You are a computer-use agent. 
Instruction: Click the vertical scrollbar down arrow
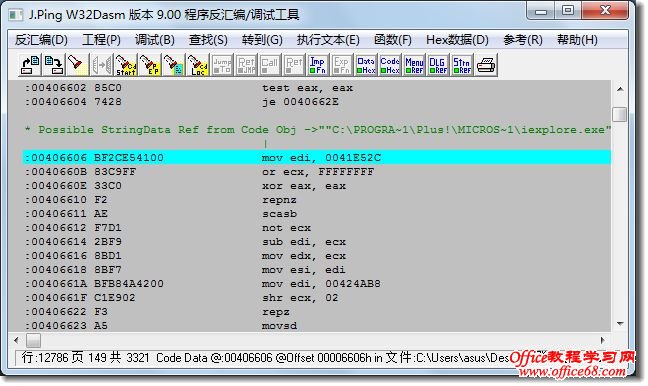pos(620,324)
